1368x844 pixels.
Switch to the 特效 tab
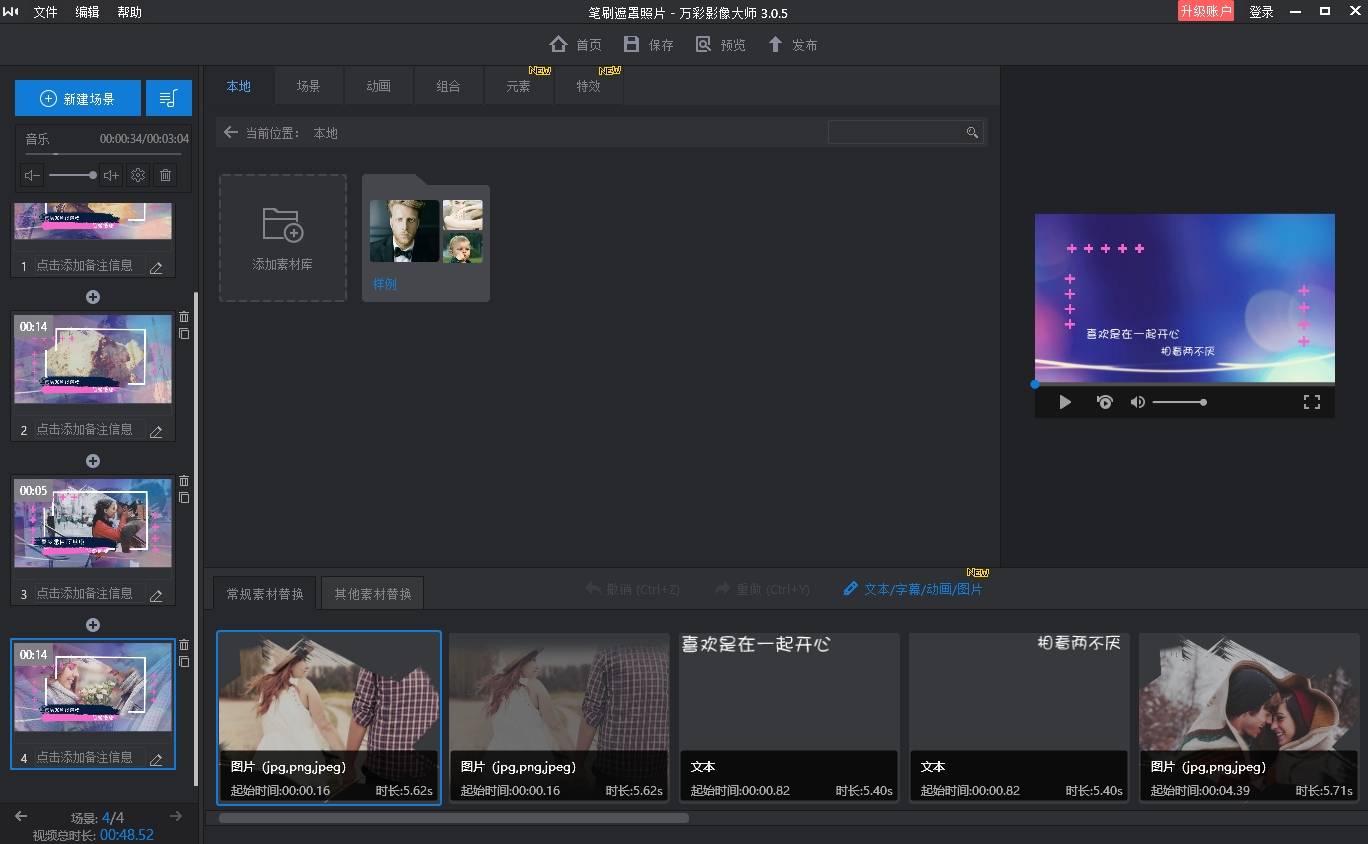(x=588, y=86)
